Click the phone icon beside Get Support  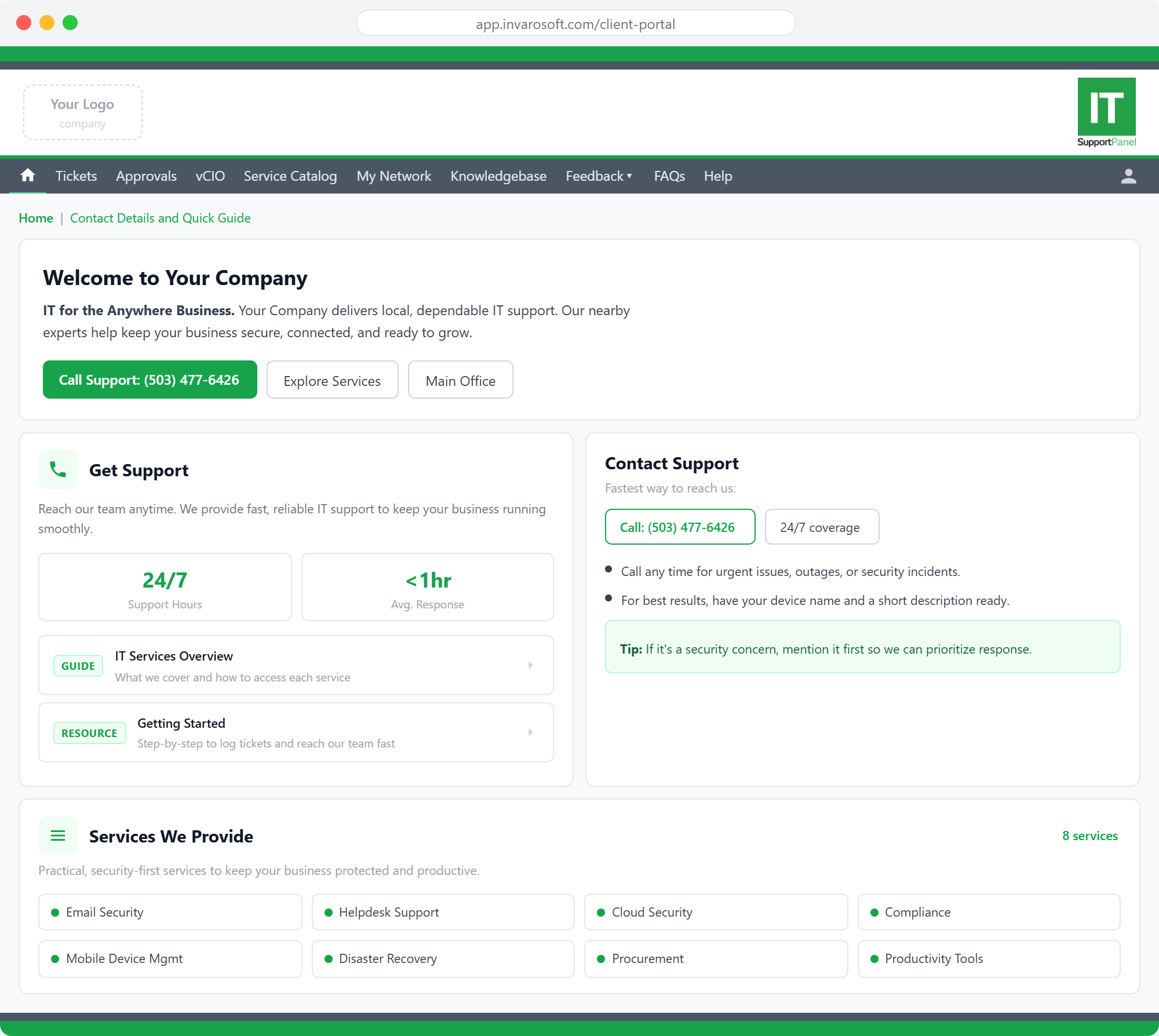tap(58, 469)
